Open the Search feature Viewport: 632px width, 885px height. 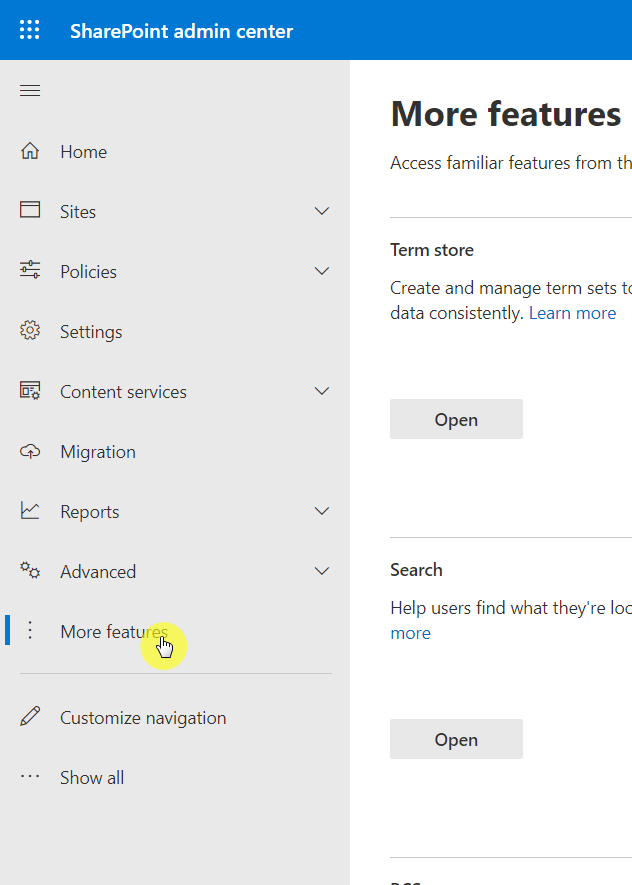point(456,739)
